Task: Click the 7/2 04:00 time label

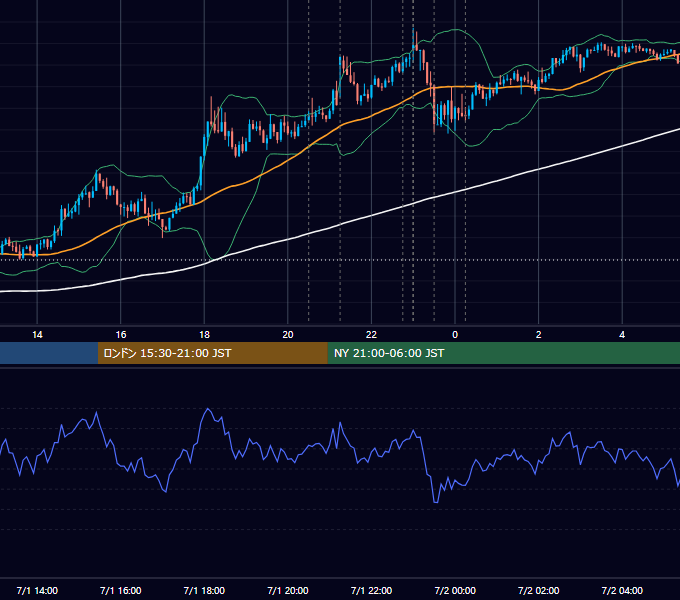Action: pos(622,590)
